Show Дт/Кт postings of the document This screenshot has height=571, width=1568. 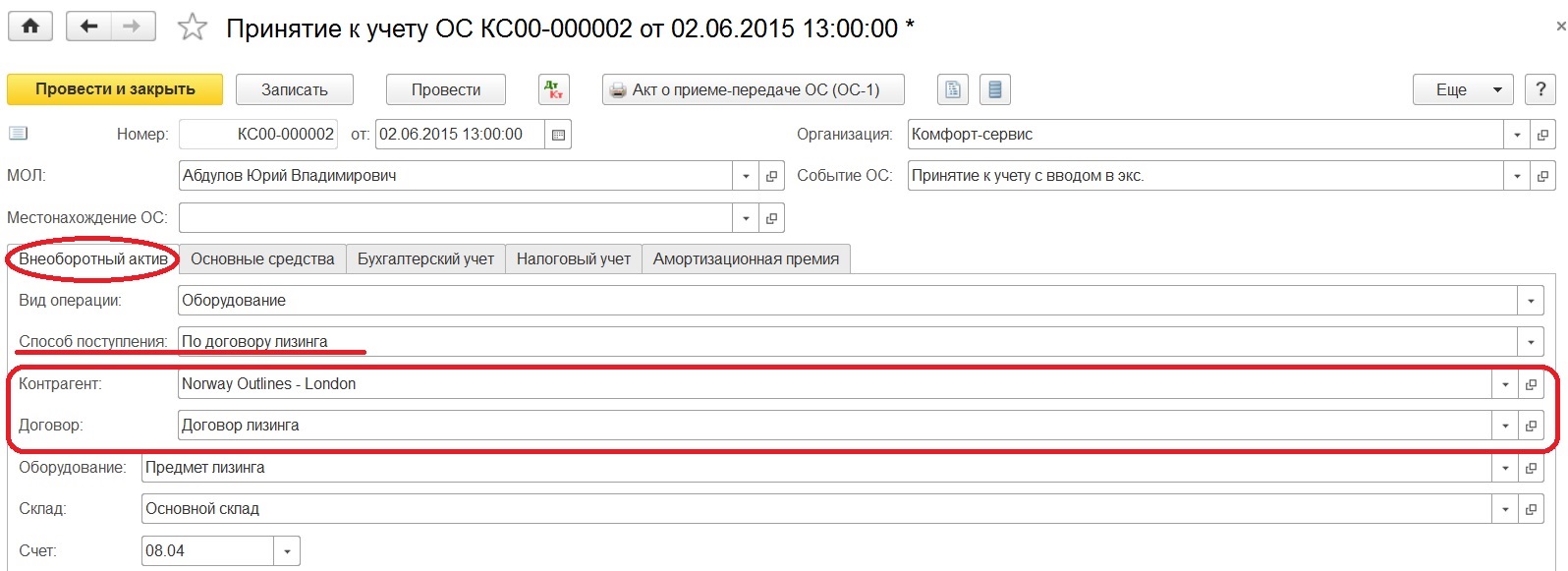pyautogui.click(x=554, y=89)
